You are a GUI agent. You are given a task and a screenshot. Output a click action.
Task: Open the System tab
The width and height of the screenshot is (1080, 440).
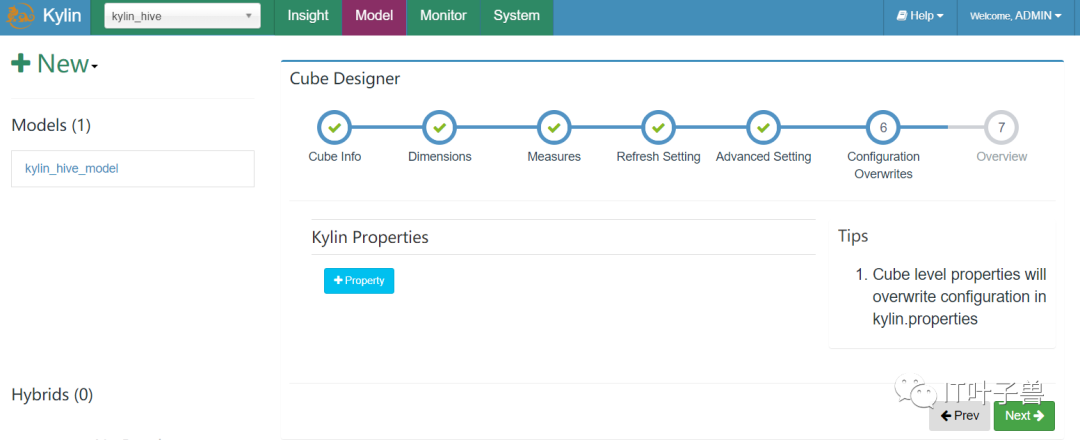[x=517, y=16]
